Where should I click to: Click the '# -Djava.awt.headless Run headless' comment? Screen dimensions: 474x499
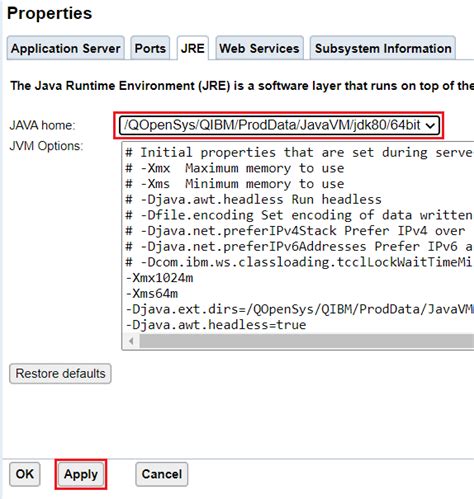[x=253, y=199]
